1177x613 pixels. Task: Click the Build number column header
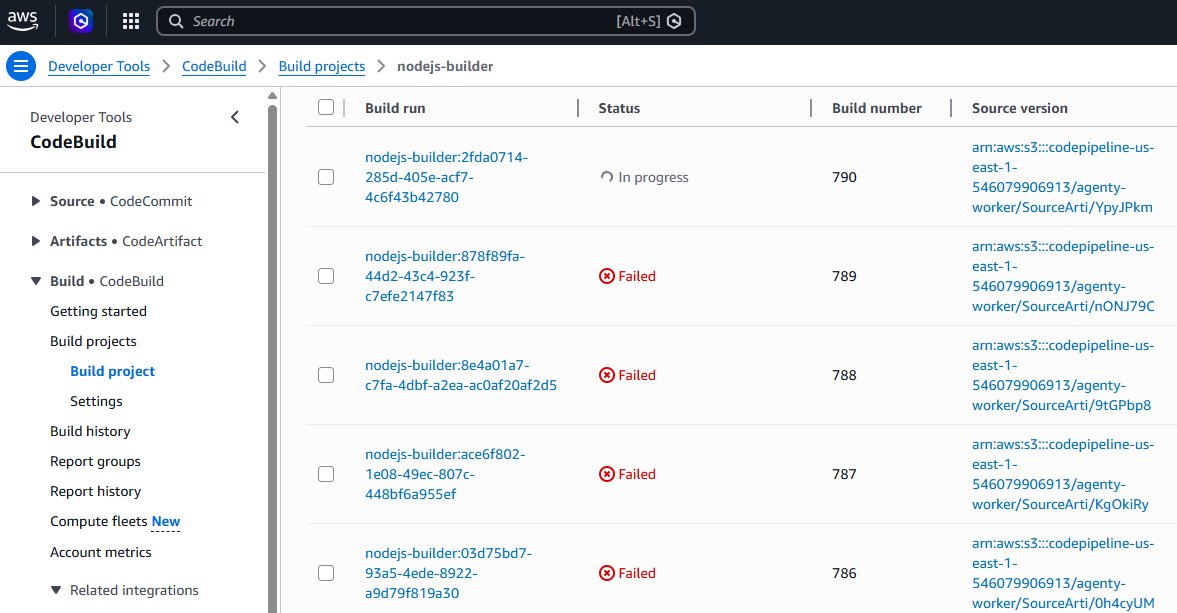(x=877, y=108)
